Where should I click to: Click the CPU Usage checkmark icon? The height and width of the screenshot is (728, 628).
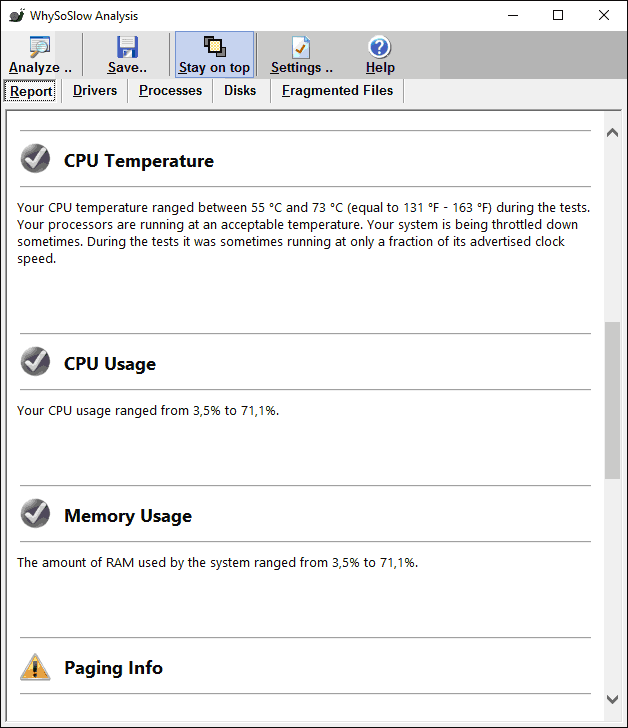(x=35, y=362)
